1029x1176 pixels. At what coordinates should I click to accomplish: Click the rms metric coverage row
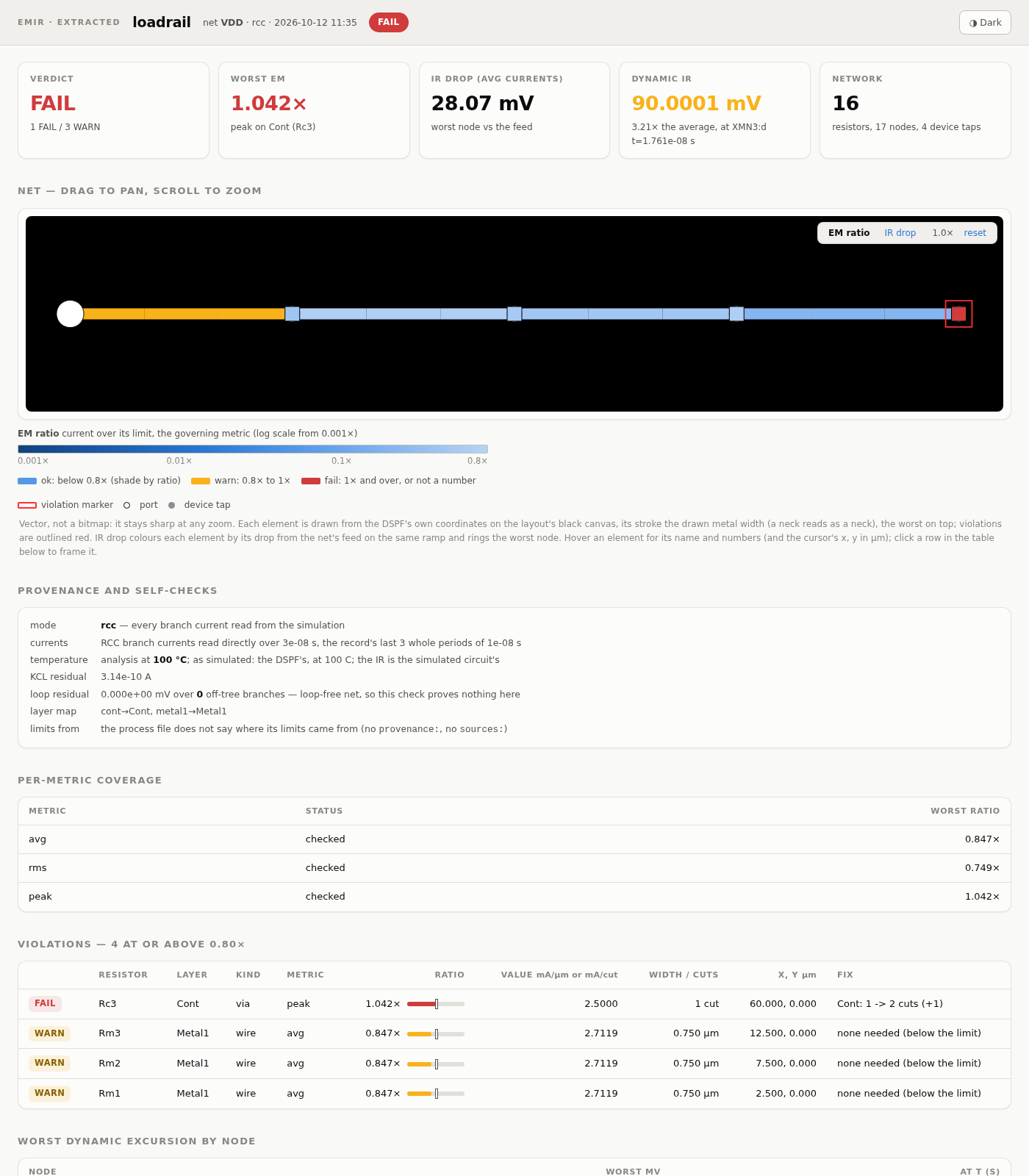514,868
